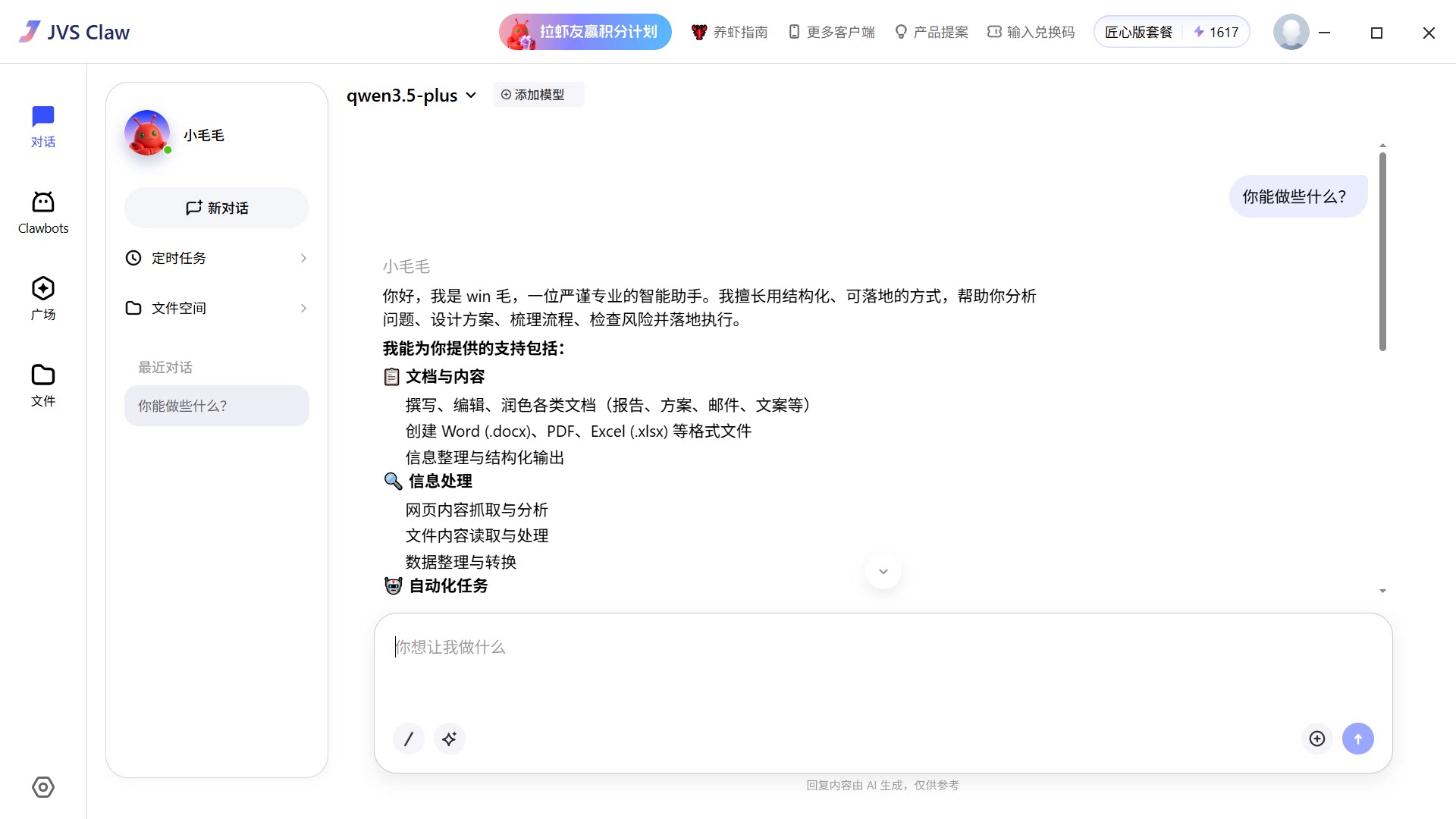The height and width of the screenshot is (819, 1456).
Task: Click the disclaimer 回复内容由 AI 生成
Action: coord(883,785)
